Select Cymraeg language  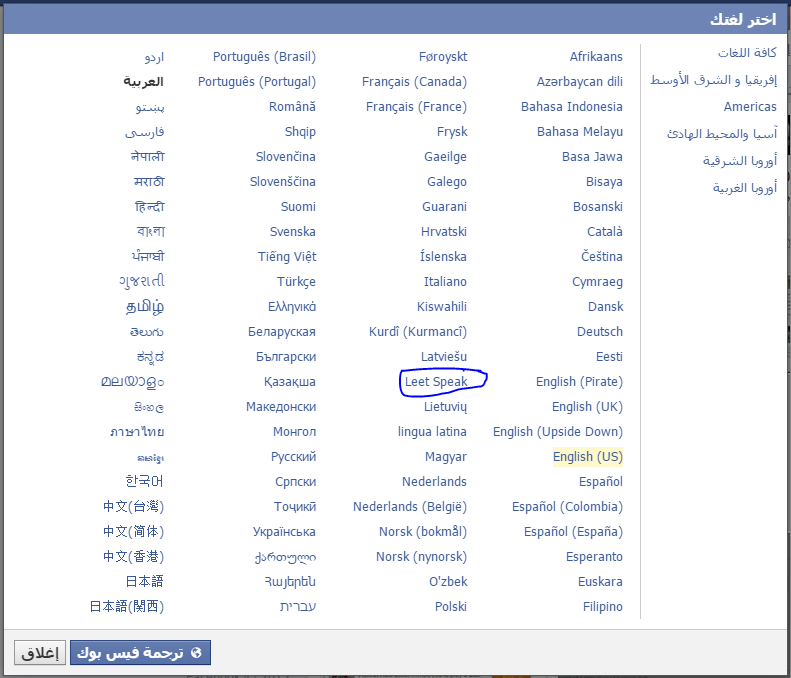(597, 281)
